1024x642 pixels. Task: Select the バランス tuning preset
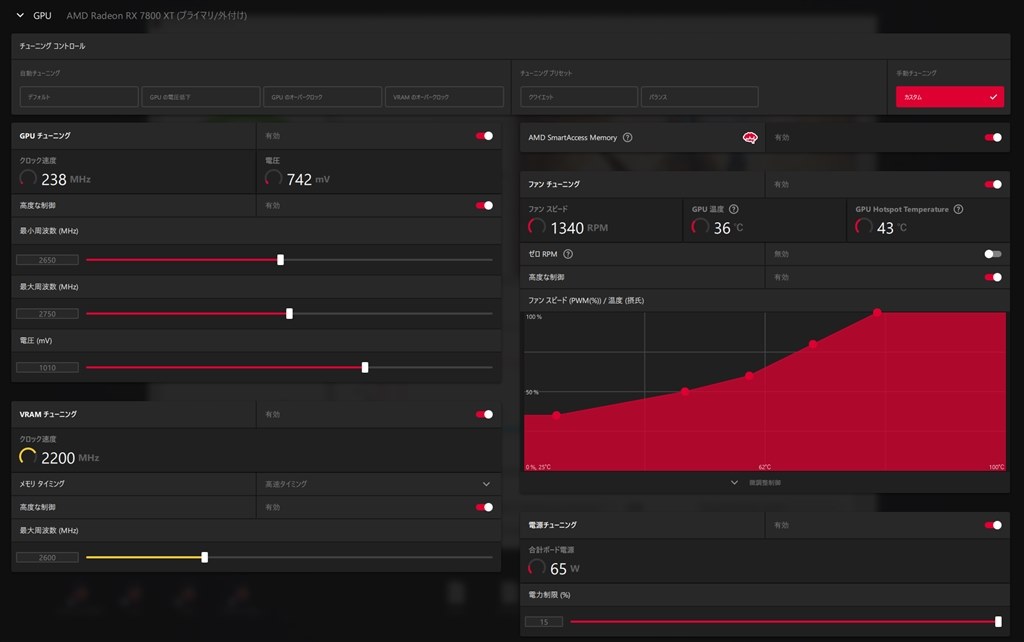click(699, 97)
